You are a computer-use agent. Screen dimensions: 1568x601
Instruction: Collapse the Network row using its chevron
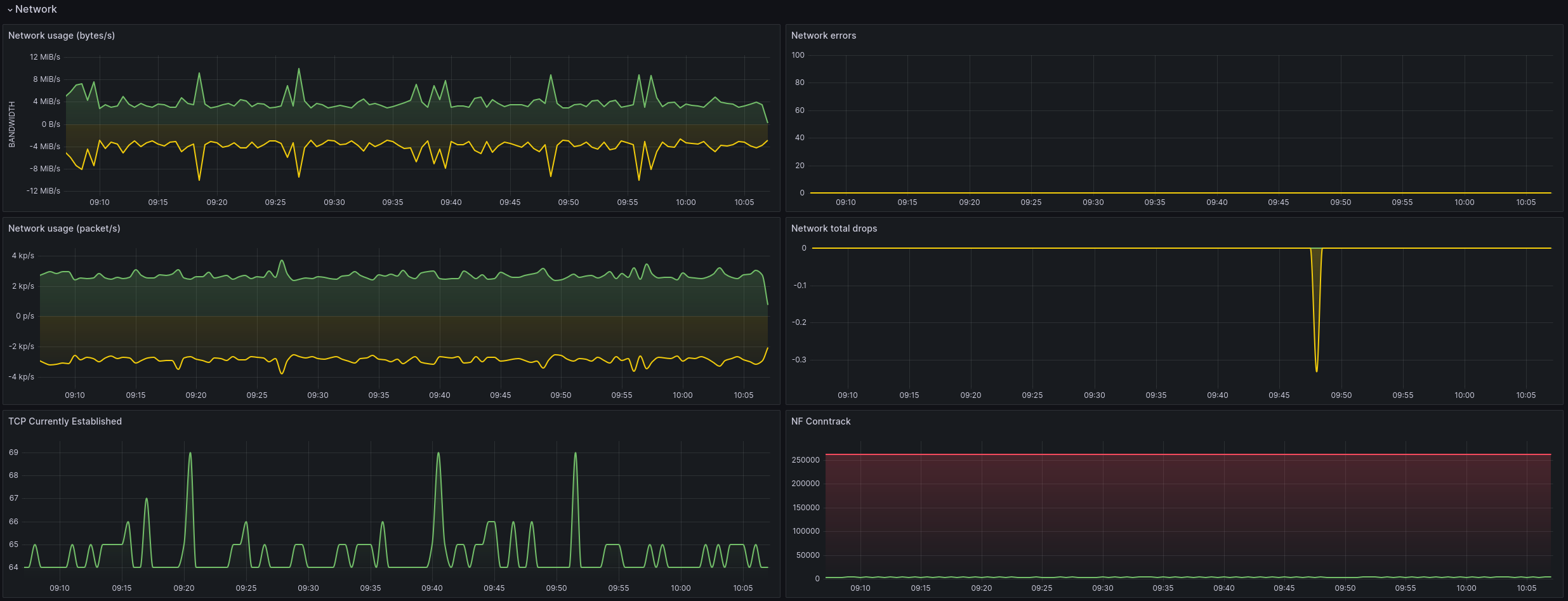point(10,10)
